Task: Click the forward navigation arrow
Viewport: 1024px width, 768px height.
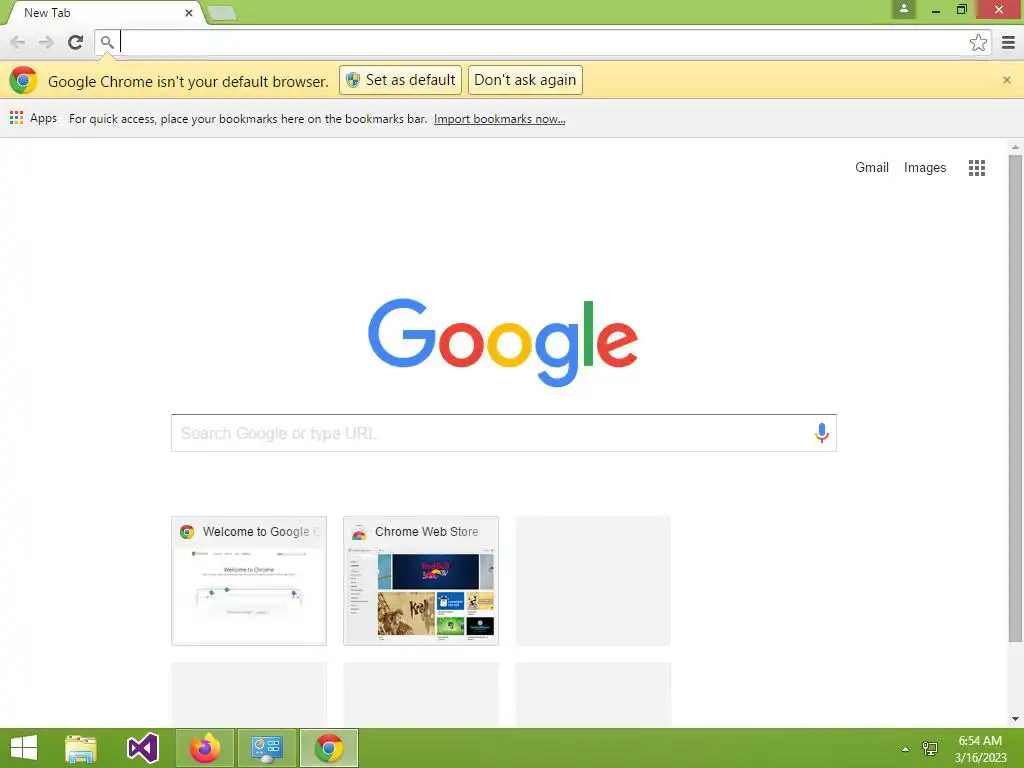Action: click(46, 42)
